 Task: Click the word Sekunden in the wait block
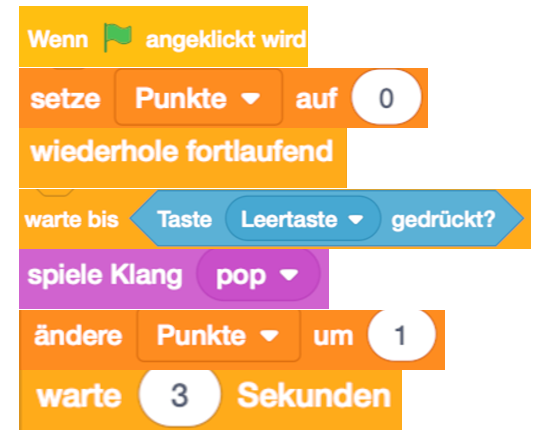pyautogui.click(x=314, y=395)
